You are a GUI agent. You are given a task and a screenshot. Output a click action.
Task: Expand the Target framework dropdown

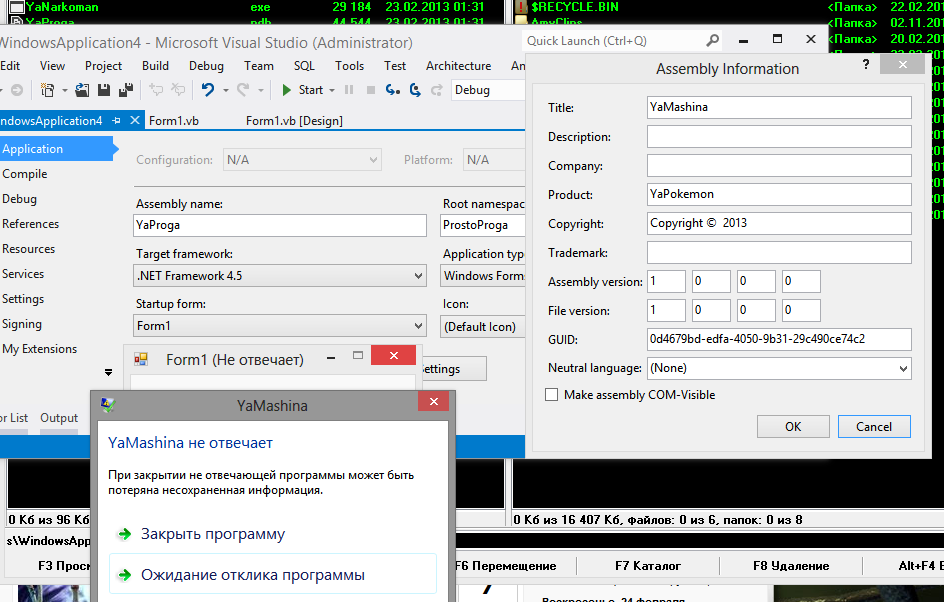coord(418,276)
